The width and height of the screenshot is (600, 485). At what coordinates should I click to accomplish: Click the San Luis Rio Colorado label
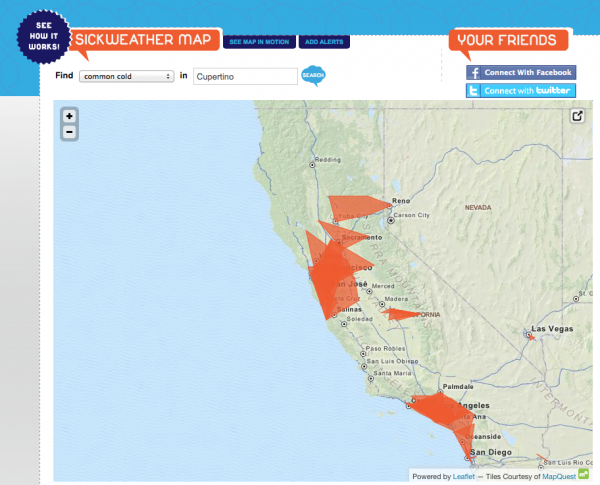[x=568, y=462]
